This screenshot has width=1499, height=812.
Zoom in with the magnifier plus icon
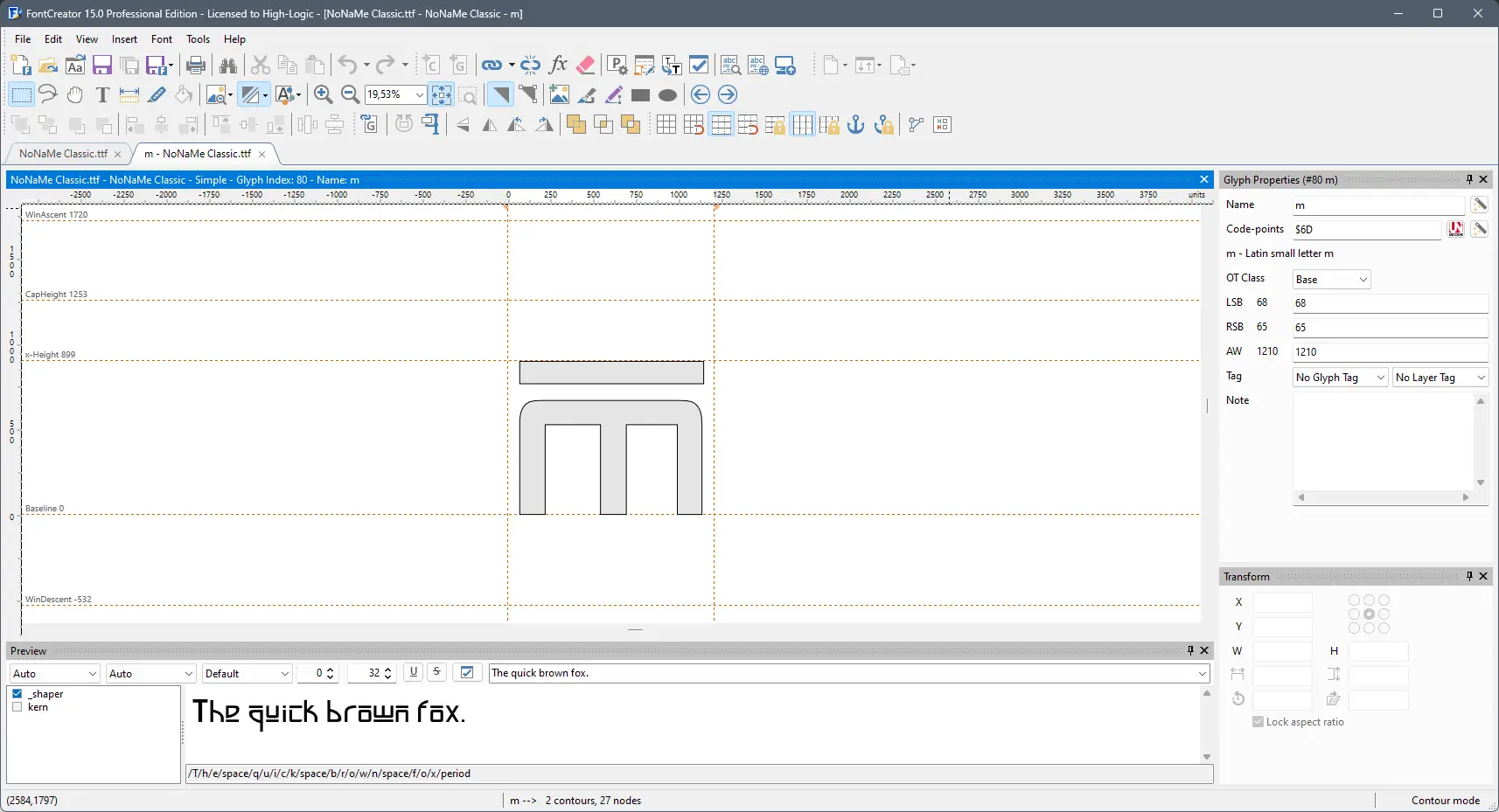point(323,94)
